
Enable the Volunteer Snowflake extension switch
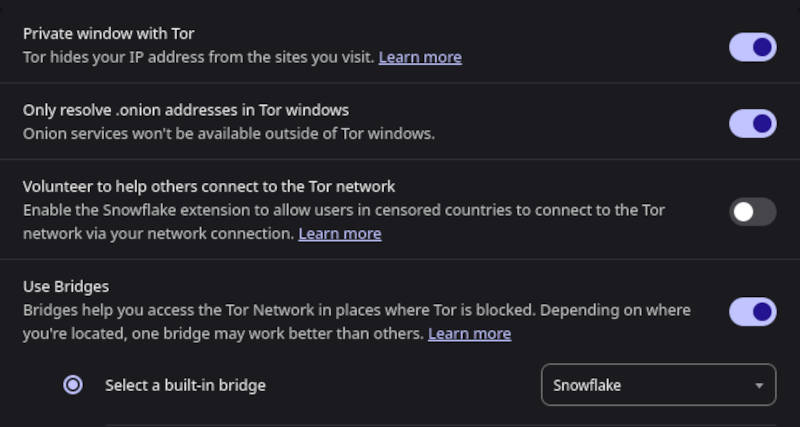tap(752, 211)
